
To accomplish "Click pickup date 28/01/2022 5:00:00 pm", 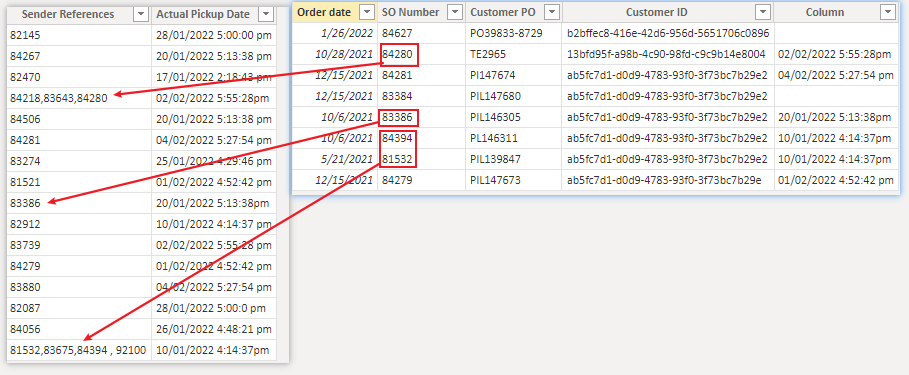I will coord(214,35).
